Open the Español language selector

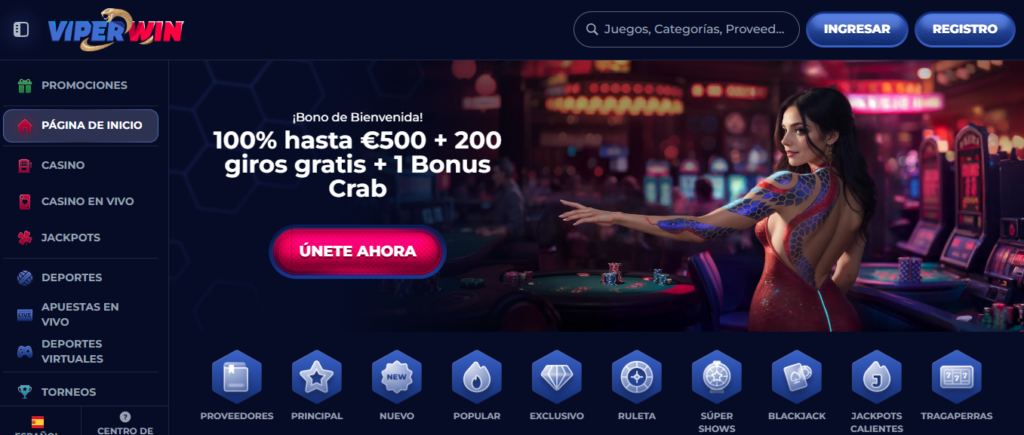click(39, 423)
